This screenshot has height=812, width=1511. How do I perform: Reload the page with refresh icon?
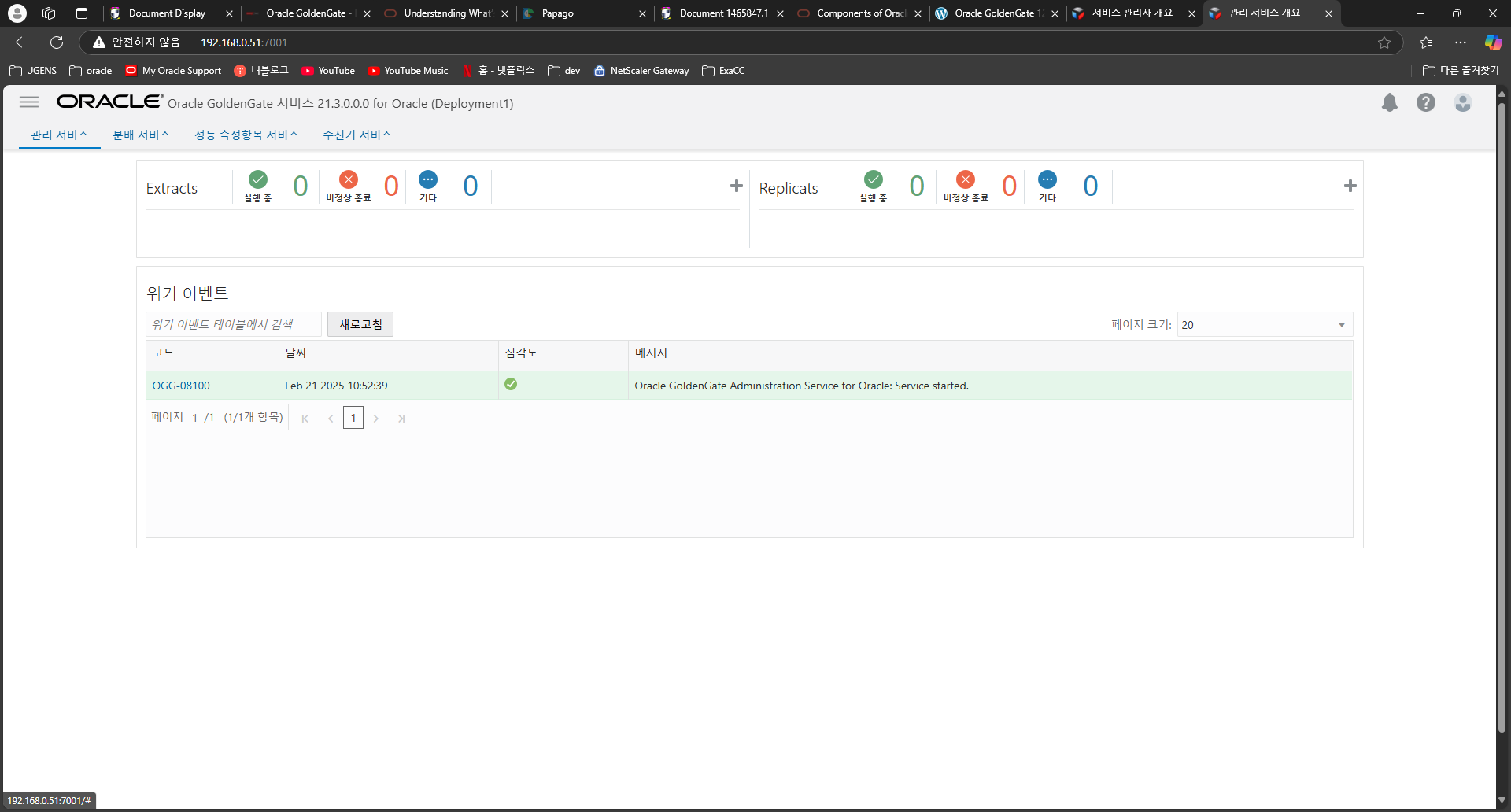[57, 42]
